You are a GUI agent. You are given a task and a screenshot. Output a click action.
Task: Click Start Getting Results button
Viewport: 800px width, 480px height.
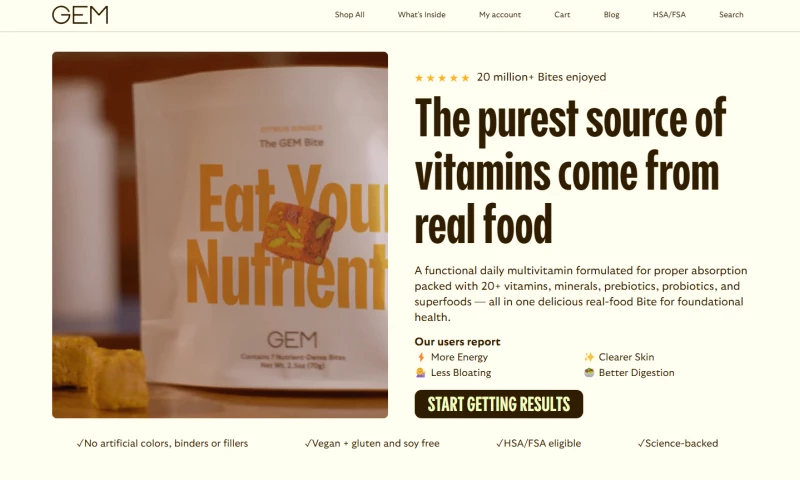pyautogui.click(x=498, y=404)
